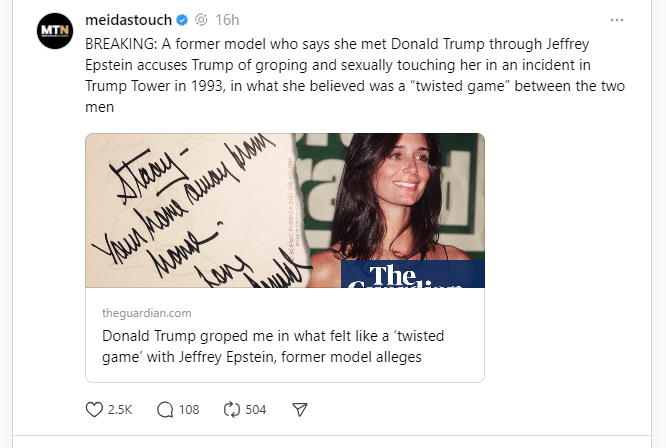This screenshot has height=448, width=666.
Task: Click the 2.5K likes count
Action: point(120,409)
